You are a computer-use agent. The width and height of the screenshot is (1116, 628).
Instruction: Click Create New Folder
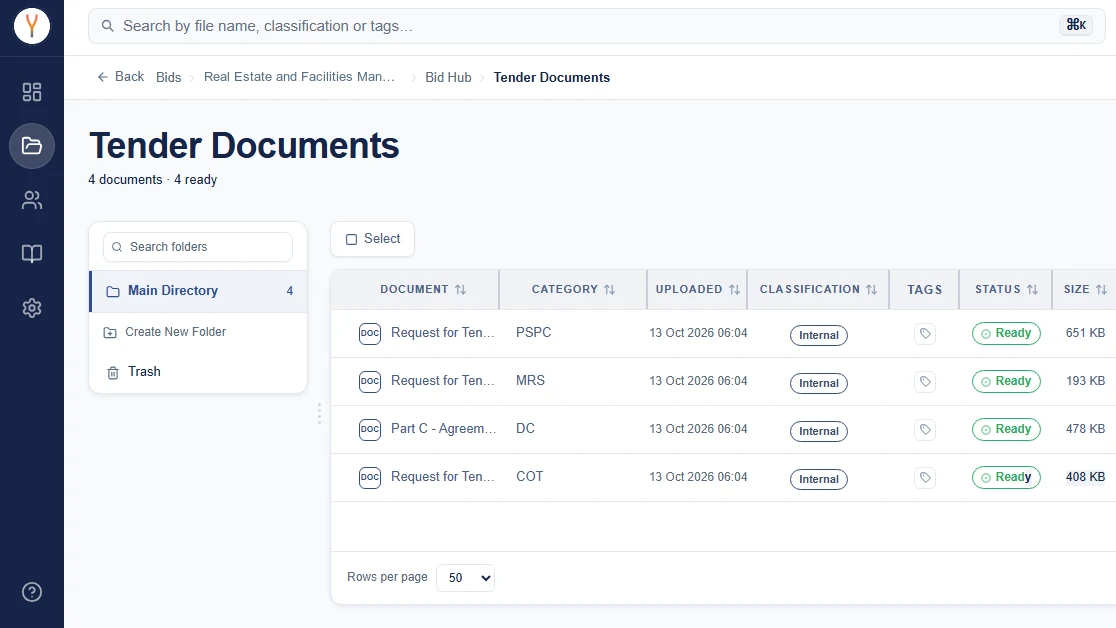tap(175, 332)
